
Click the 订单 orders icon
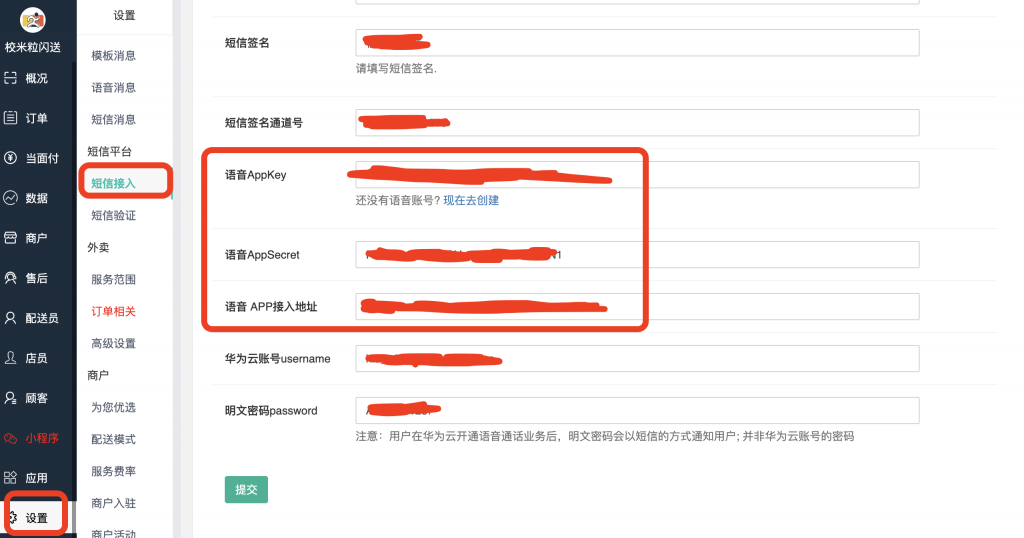pos(10,118)
